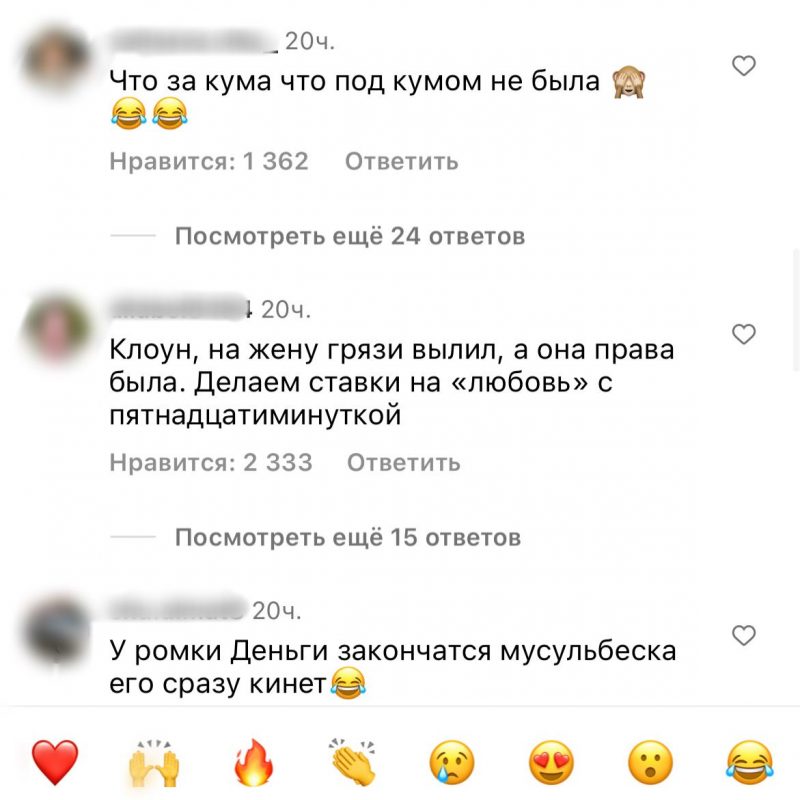Tap the surprised face emoji reaction
Screen dimensions: 800x800
coord(651,763)
